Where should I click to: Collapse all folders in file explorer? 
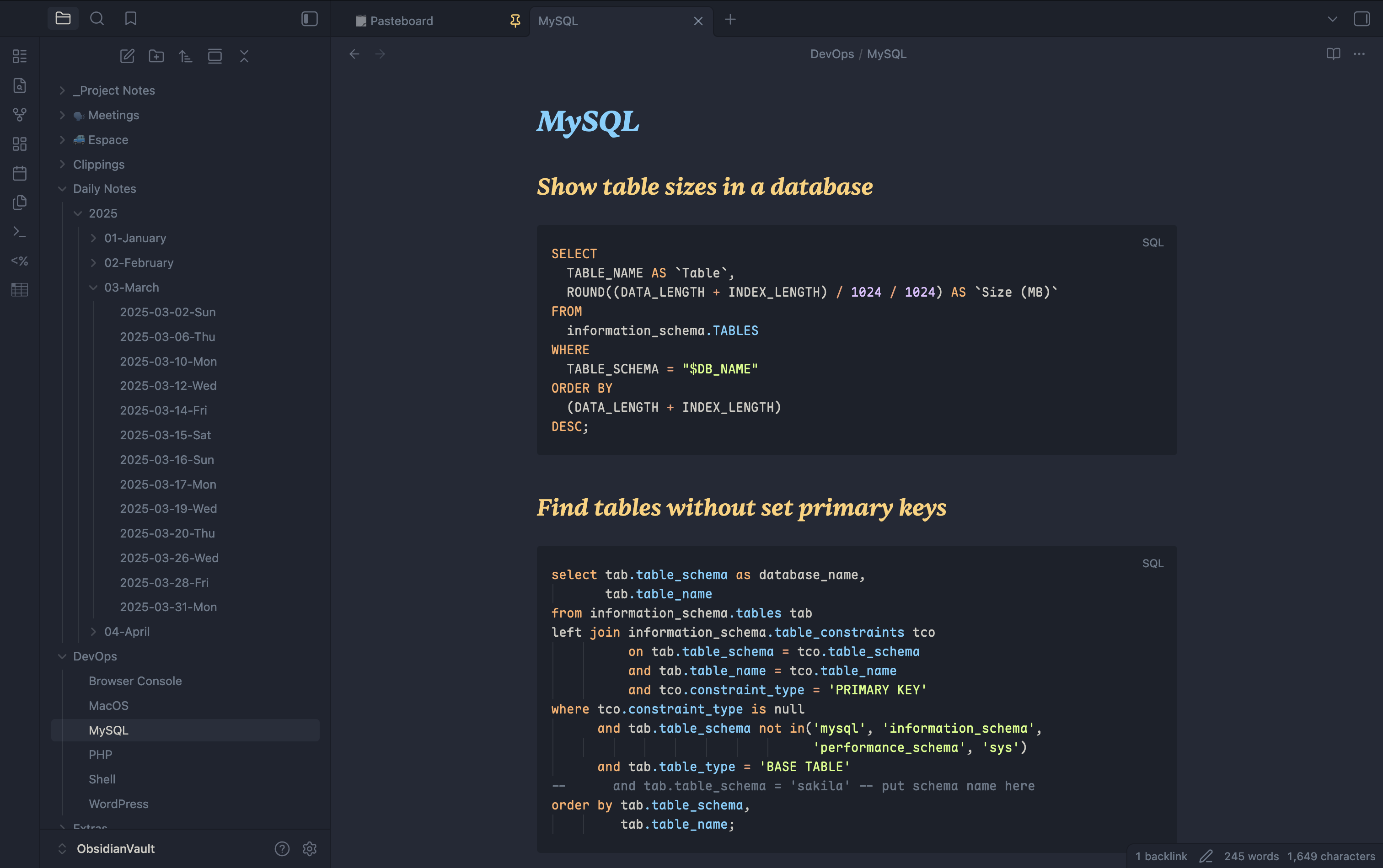tap(244, 56)
